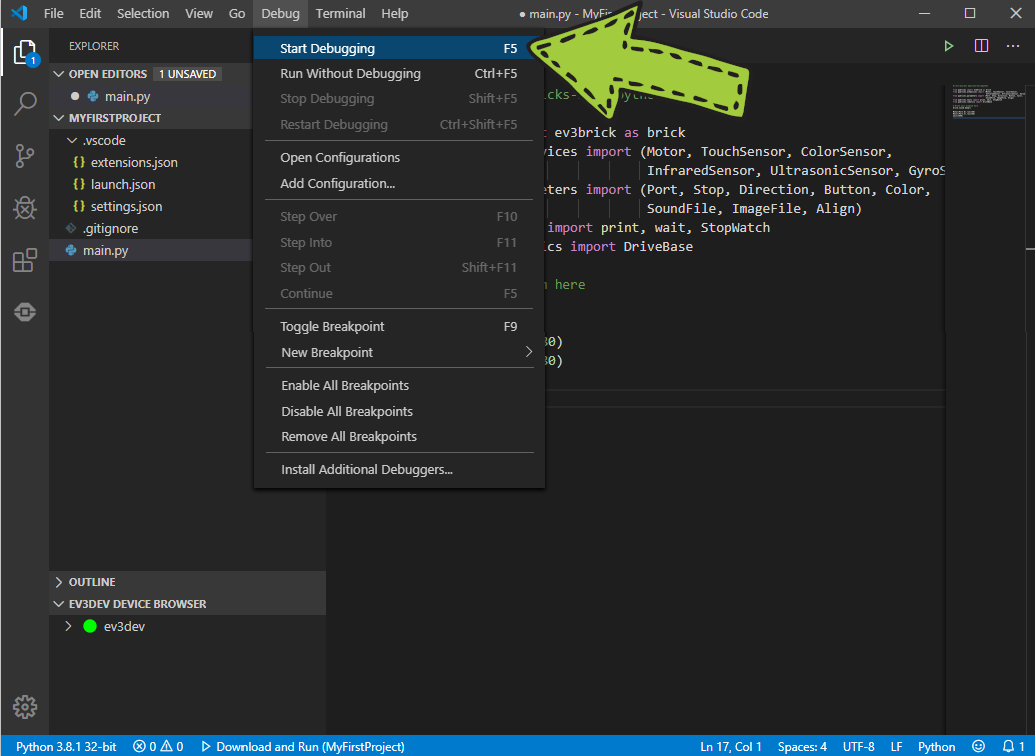Select Disable All Breakpoints
Screen dimensions: 1035x756
point(399,411)
